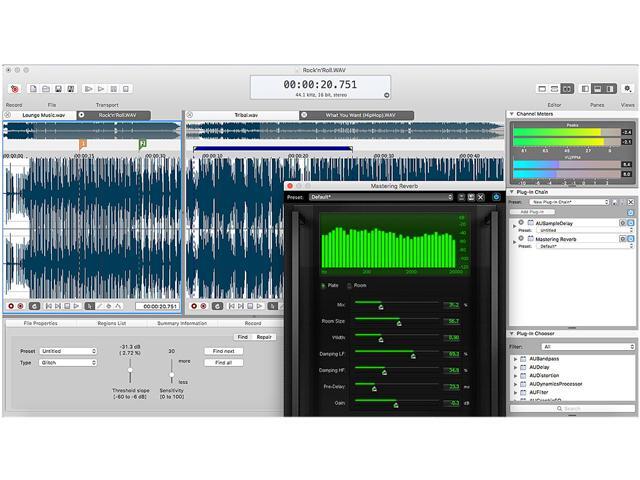The width and height of the screenshot is (640, 480).
Task: Click the Save file floppy icon
Action: 58,89
